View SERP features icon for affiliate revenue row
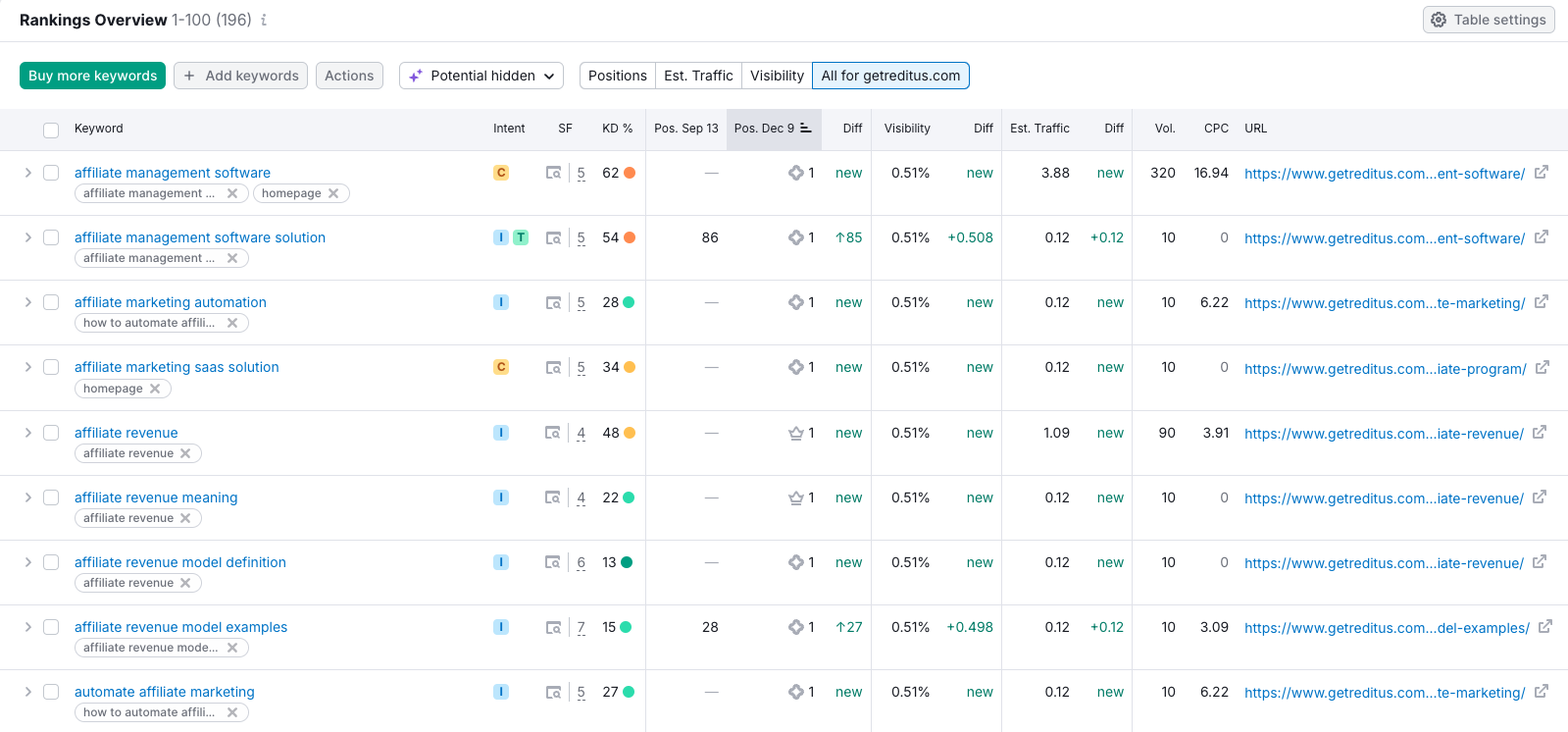The height and width of the screenshot is (732, 1568). (553, 433)
